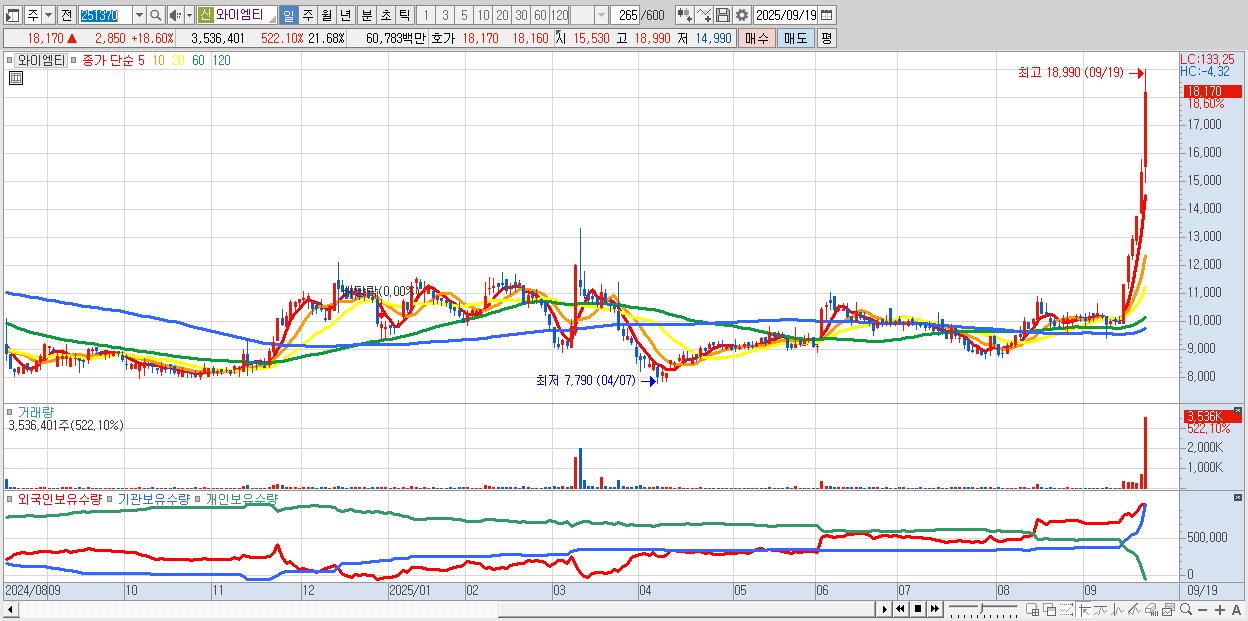This screenshot has width=1248, height=621.
Task: Switch the chart to the tick 틱 period
Action: point(404,15)
